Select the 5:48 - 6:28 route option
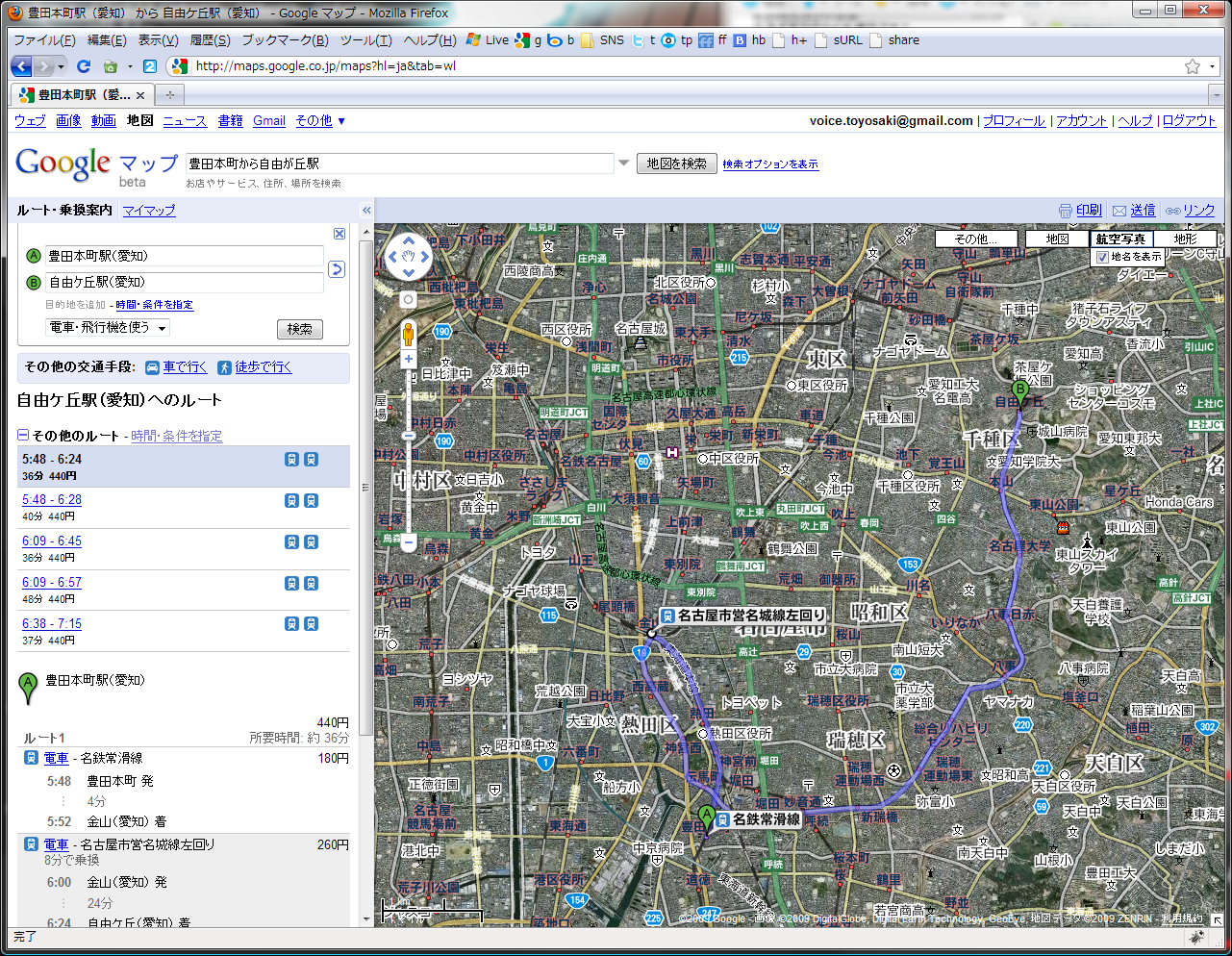Screen dimensions: 1232x956 point(52,500)
